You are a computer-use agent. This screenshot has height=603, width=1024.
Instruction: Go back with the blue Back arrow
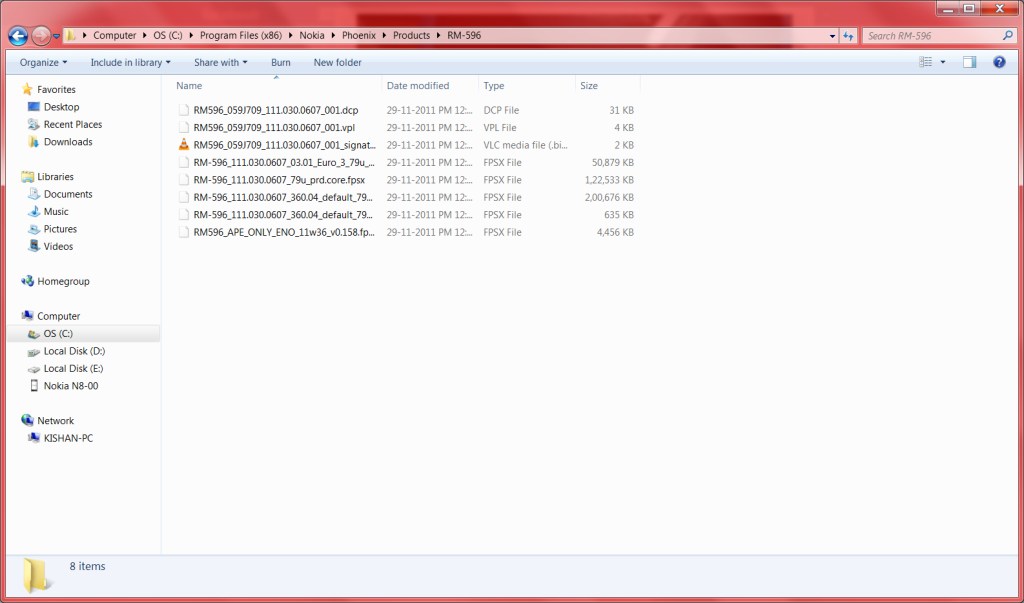(18, 35)
